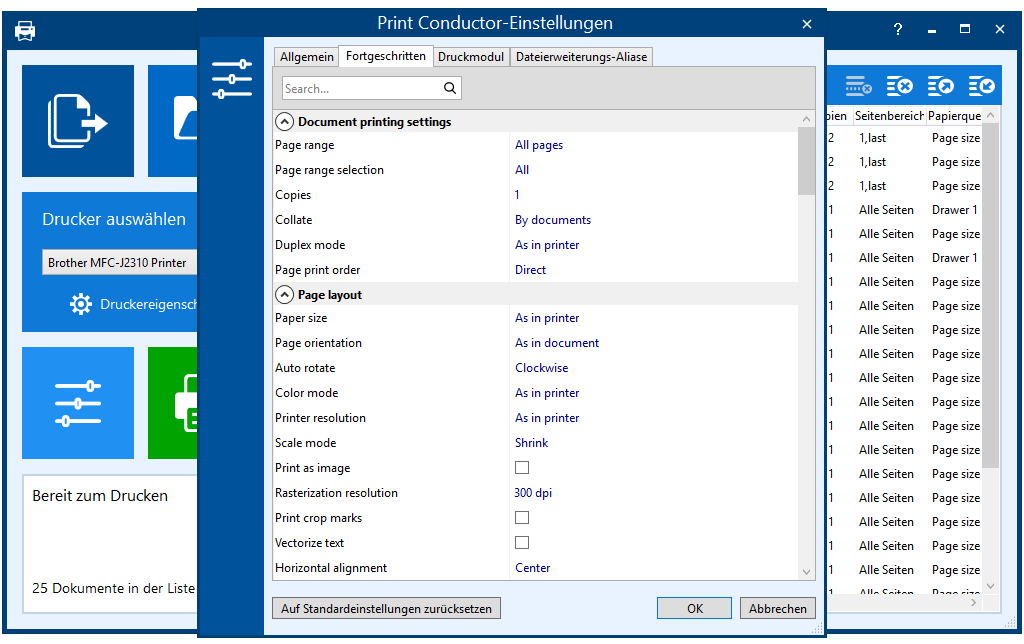Open the Duplex mode value dropdown
The width and height of the screenshot is (1024, 644).
click(547, 245)
